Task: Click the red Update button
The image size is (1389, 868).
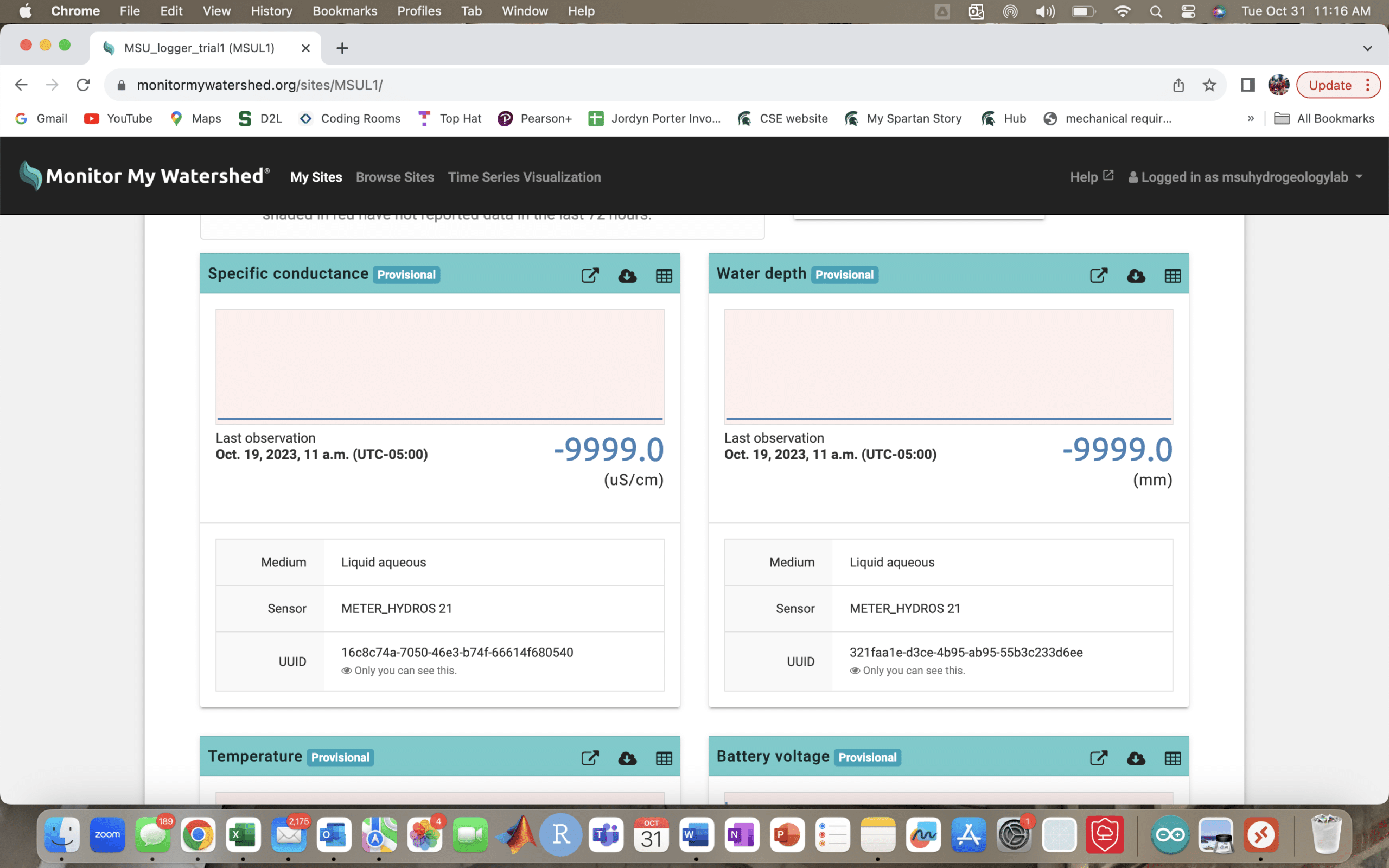Action: [1330, 85]
